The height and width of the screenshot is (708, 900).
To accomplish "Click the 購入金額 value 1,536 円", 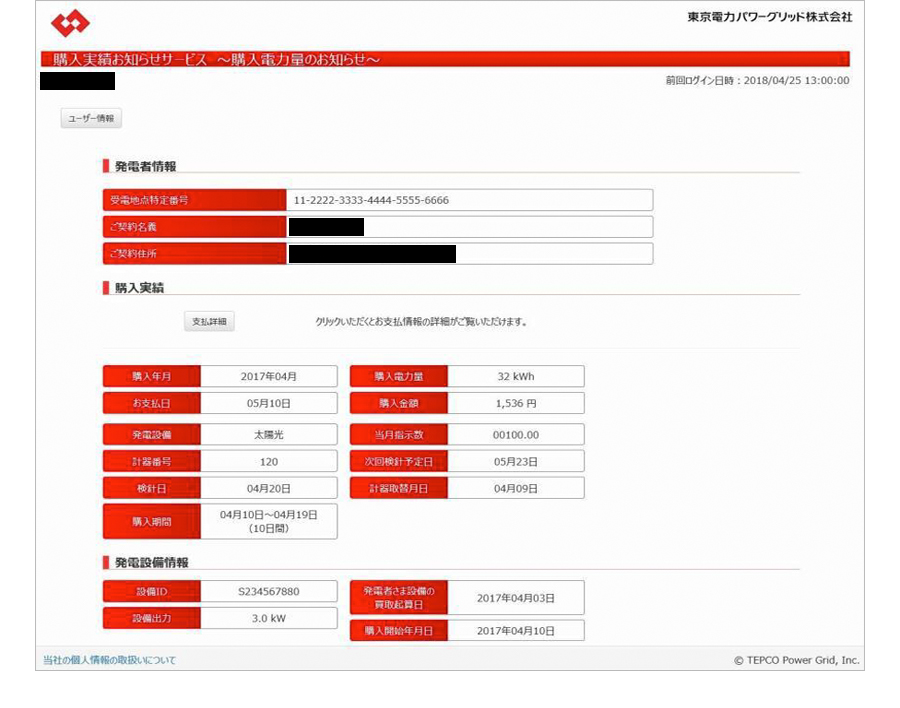I will point(515,403).
